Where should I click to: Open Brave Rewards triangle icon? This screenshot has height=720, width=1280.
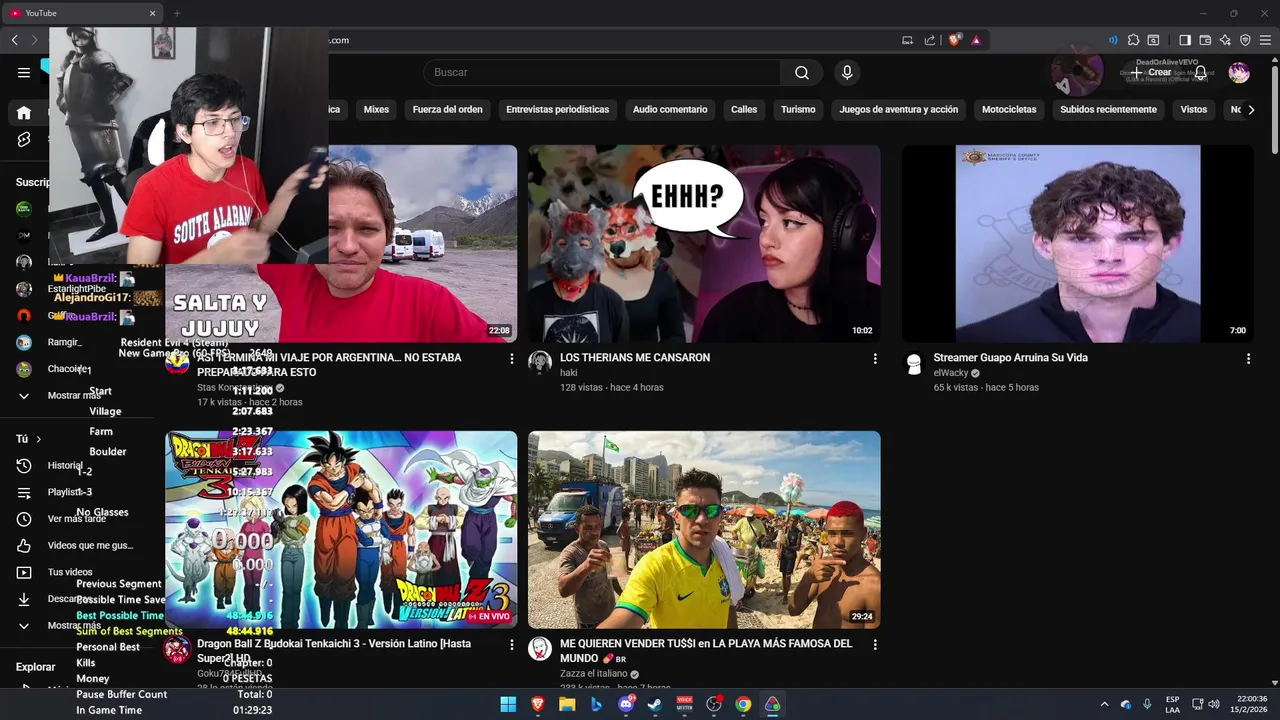coord(976,40)
